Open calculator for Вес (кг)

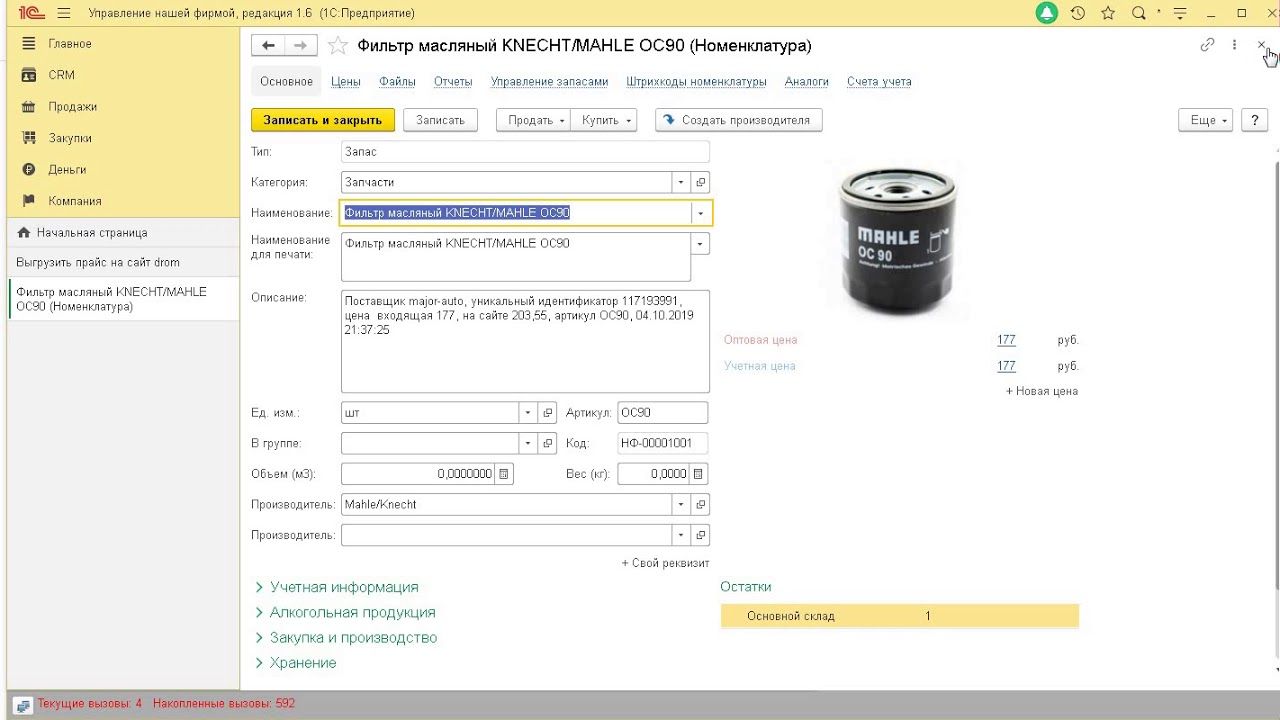click(698, 474)
